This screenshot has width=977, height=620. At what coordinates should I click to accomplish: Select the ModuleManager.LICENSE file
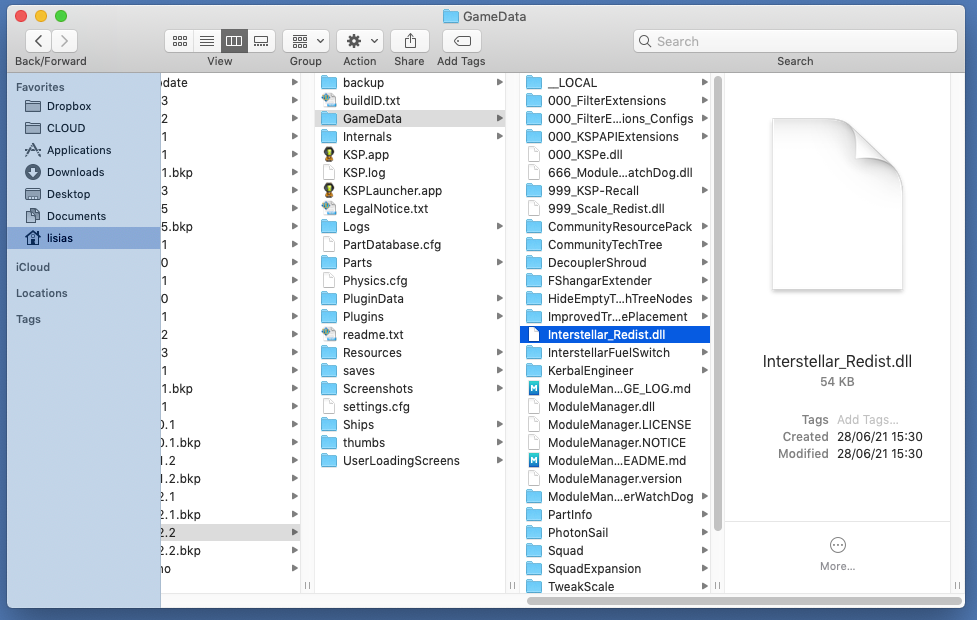coord(614,424)
